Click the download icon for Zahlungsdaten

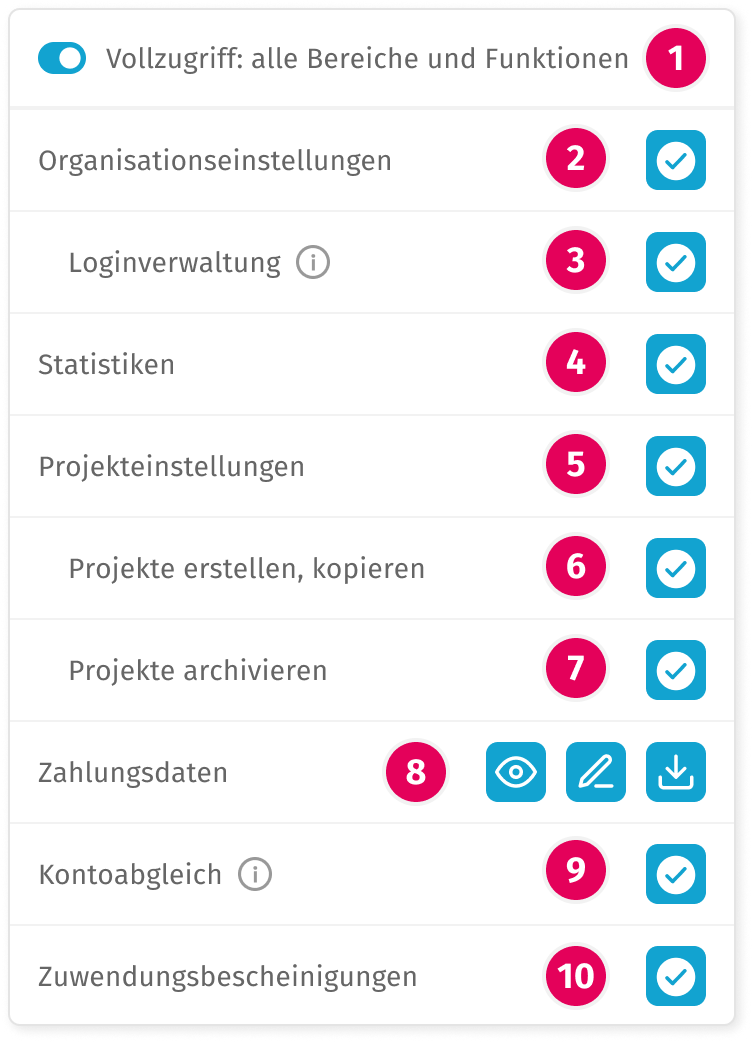pos(676,772)
